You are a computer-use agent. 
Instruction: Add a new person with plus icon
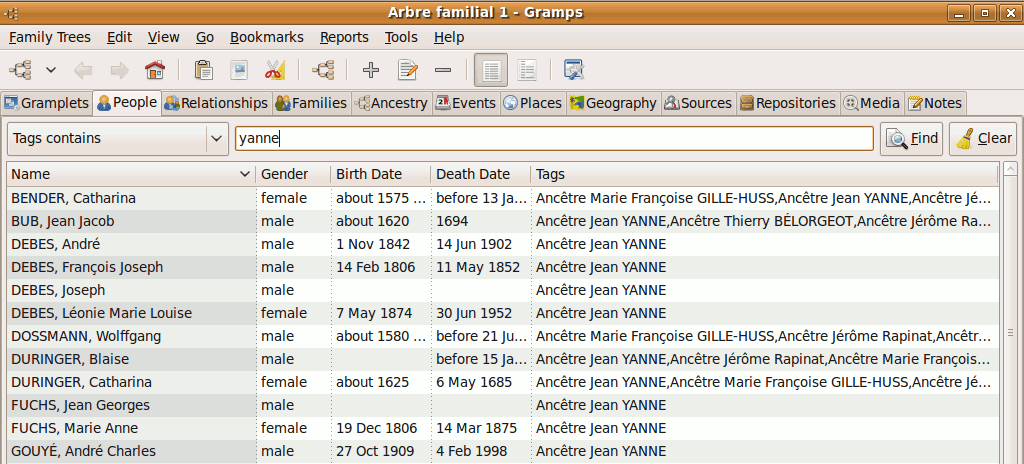371,70
